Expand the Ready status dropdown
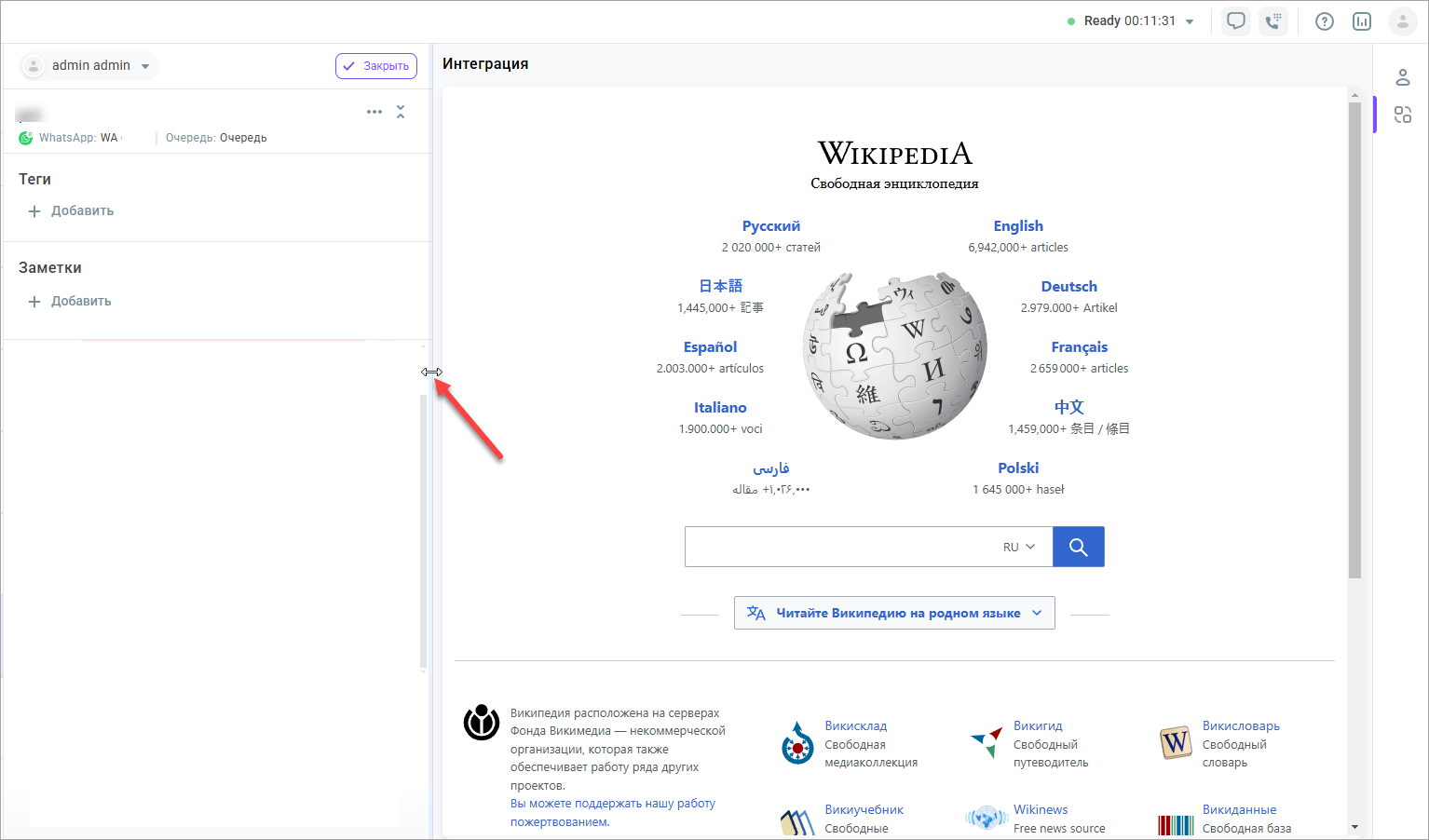 point(1190,21)
